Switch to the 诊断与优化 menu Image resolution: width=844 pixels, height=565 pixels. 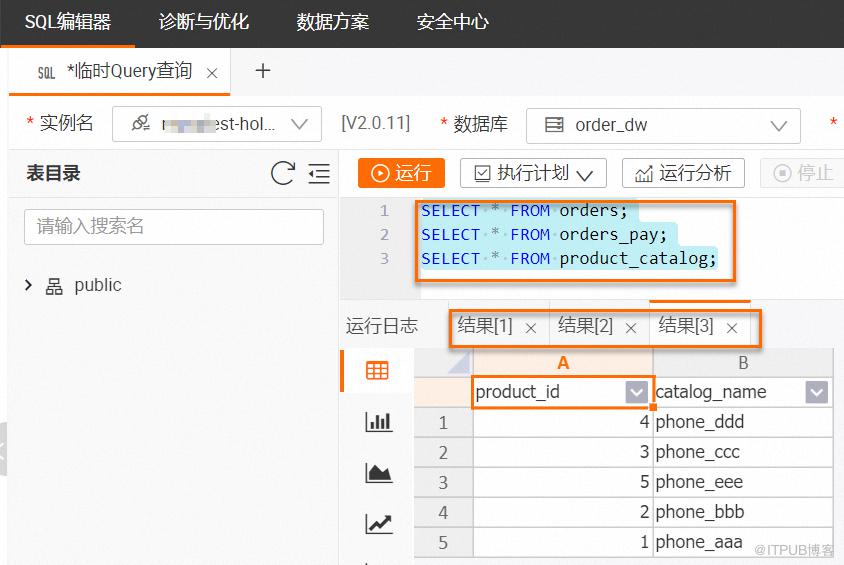tap(204, 22)
